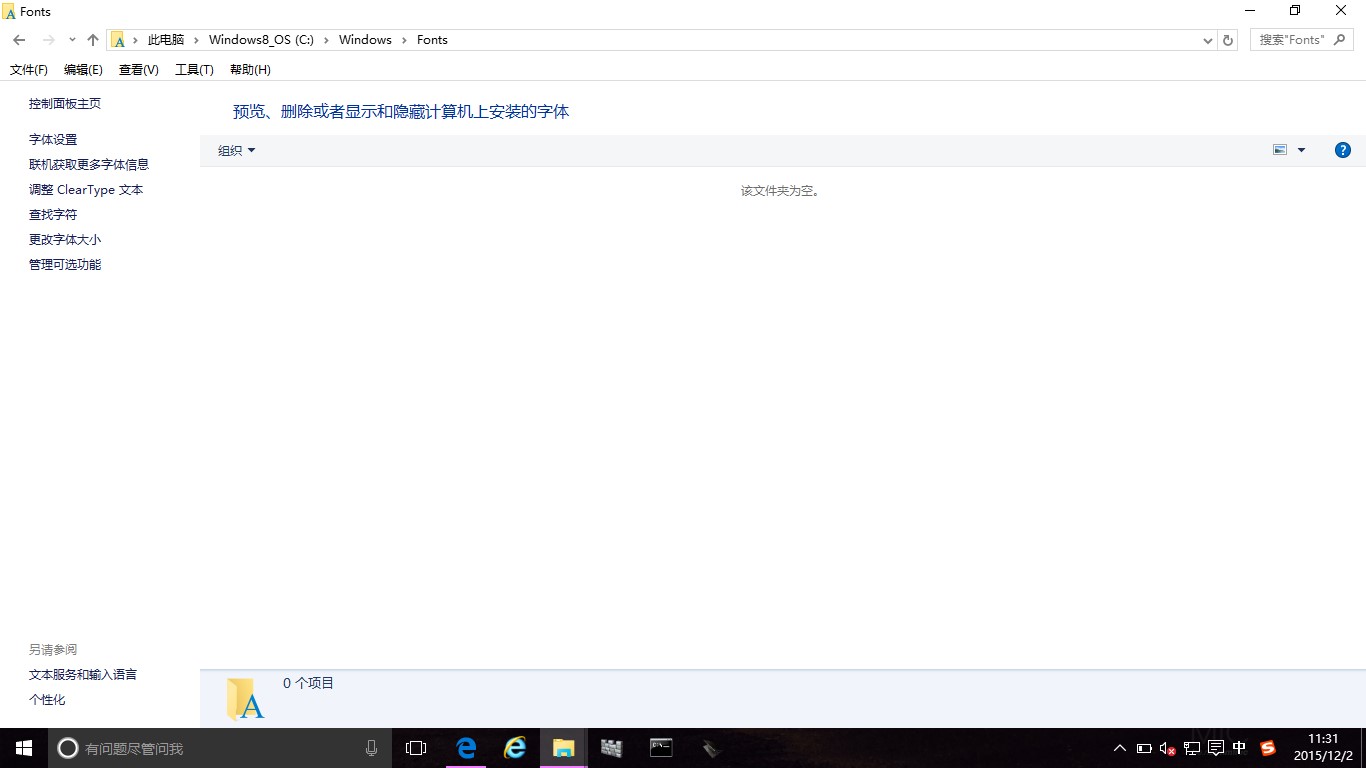This screenshot has width=1366, height=768.
Task: Click the muted volume tray icon
Action: 1167,748
